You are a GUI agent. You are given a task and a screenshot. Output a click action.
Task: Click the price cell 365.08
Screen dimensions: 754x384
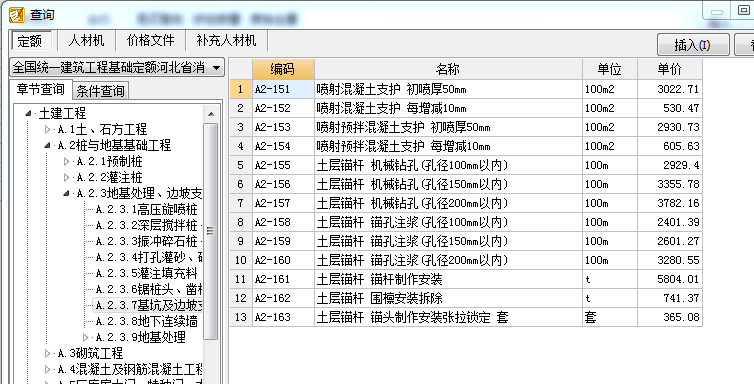coord(669,317)
